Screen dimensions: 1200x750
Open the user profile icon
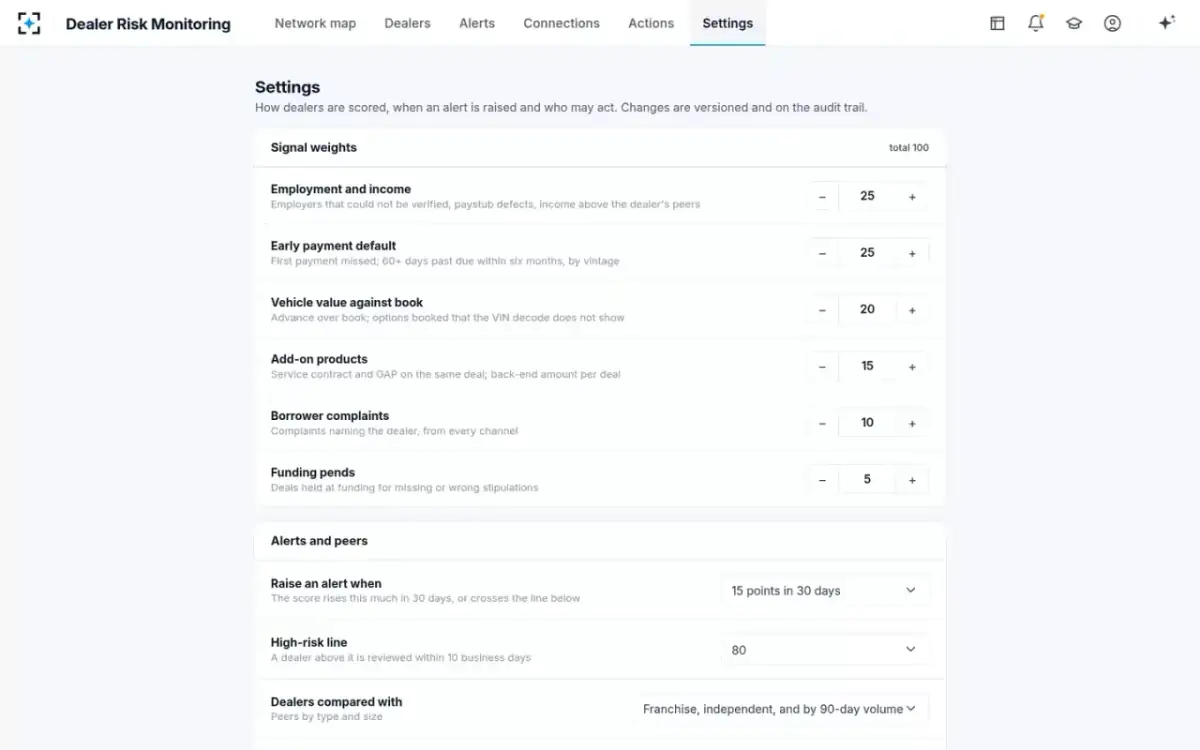(x=1112, y=23)
